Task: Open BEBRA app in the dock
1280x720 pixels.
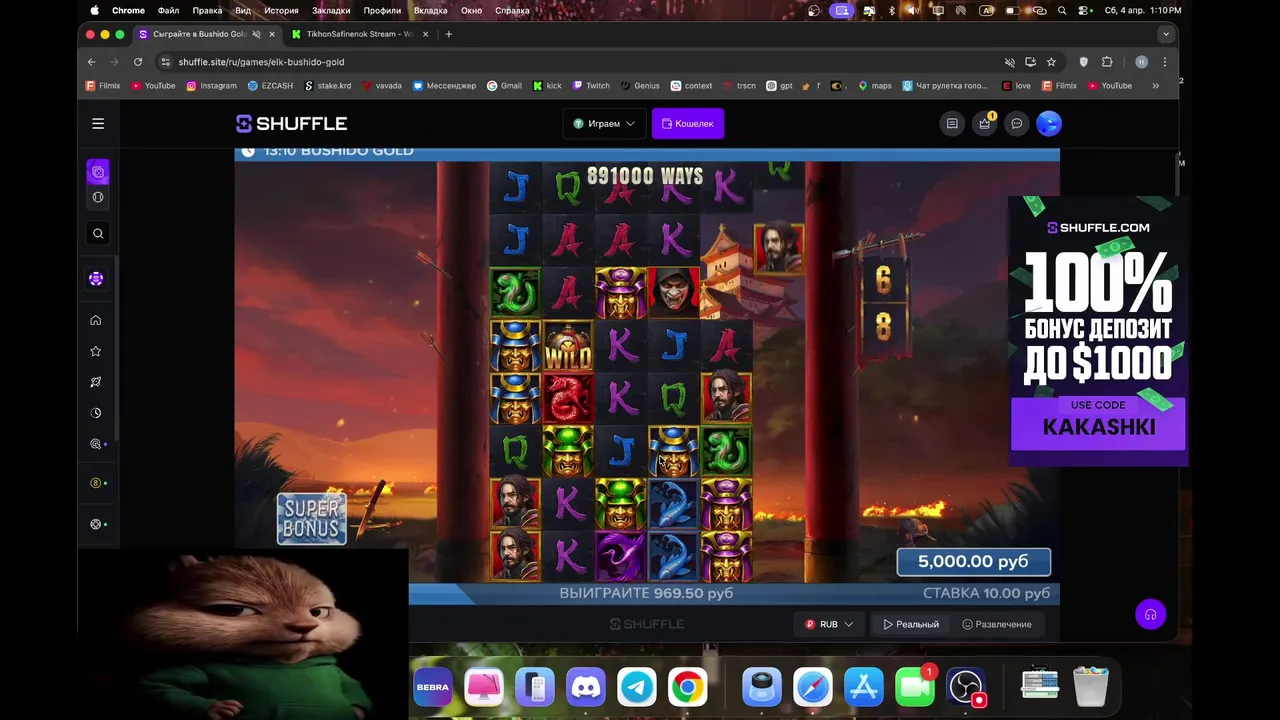Action: pyautogui.click(x=433, y=687)
